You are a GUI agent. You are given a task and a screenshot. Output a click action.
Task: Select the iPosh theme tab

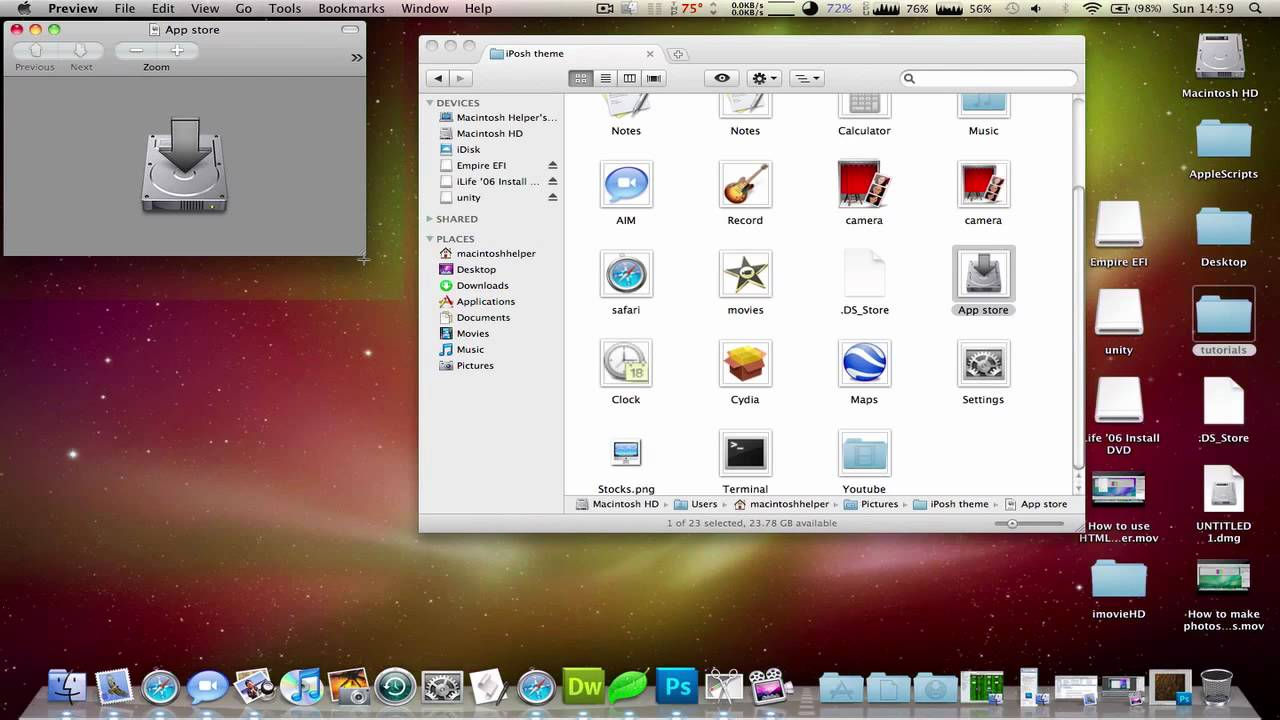pos(572,54)
